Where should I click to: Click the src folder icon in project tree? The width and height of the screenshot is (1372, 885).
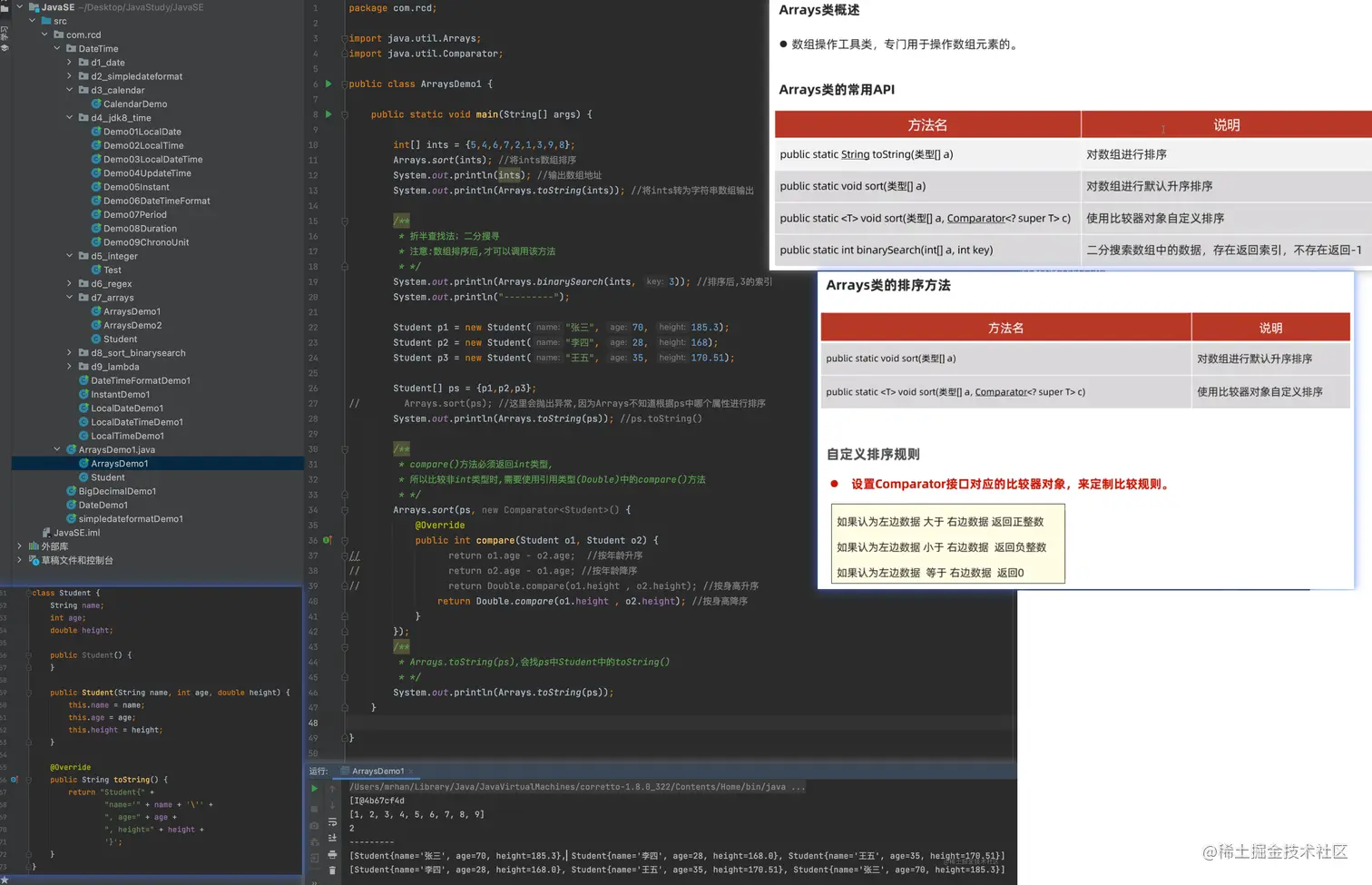click(46, 21)
